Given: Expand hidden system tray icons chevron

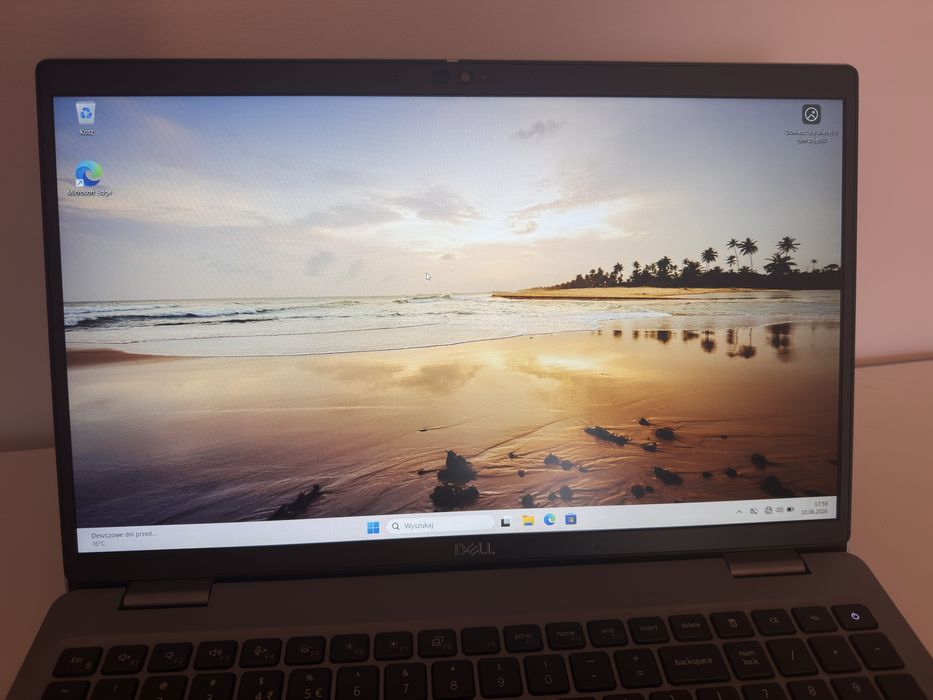Looking at the screenshot, I should (739, 512).
